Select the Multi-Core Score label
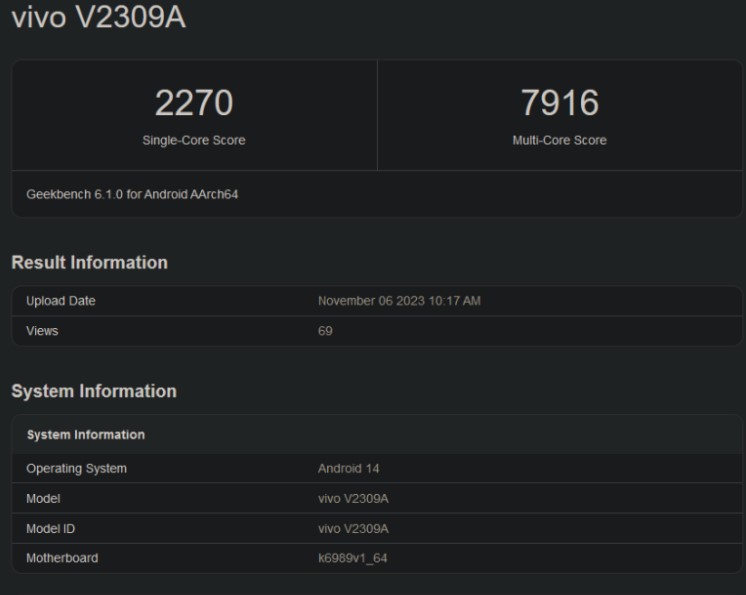This screenshot has width=746, height=595. 559,140
